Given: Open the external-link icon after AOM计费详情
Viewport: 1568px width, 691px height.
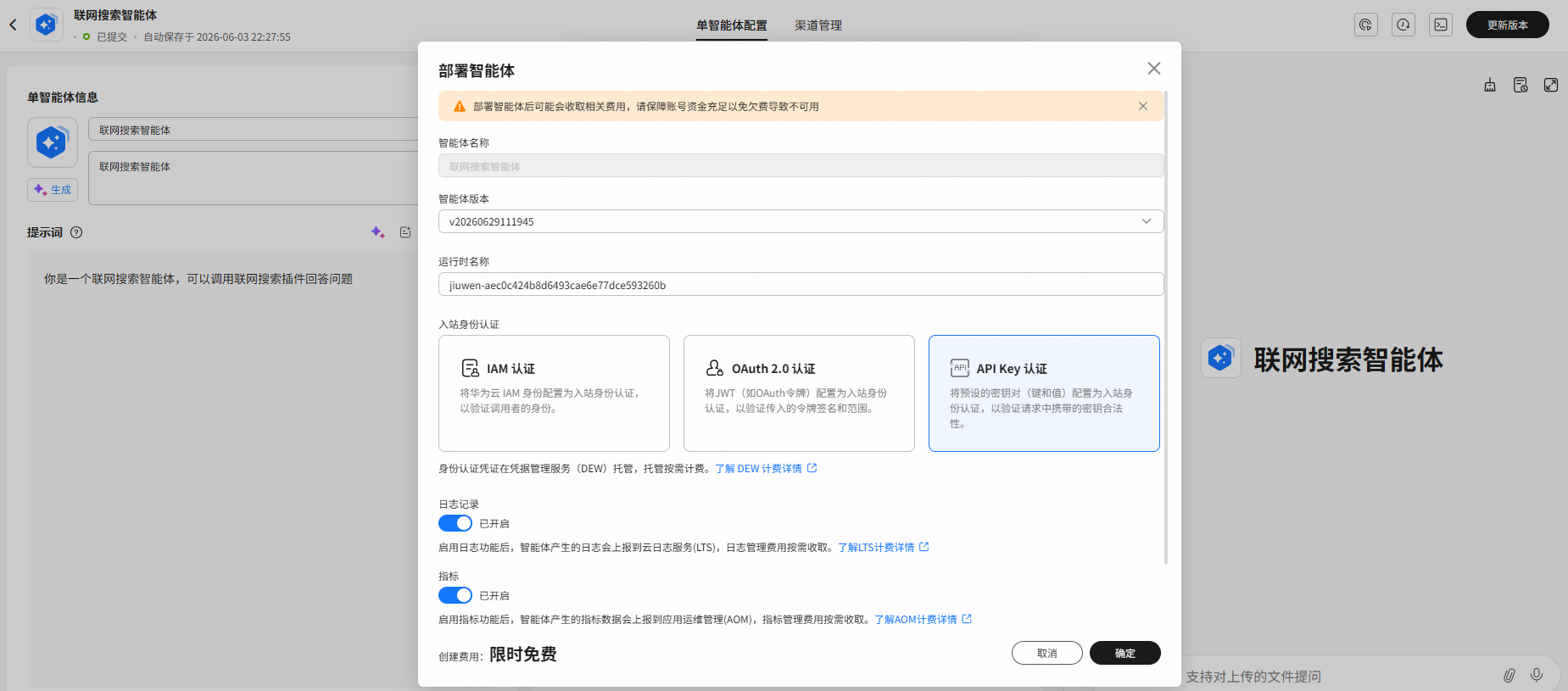Looking at the screenshot, I should tap(967, 619).
